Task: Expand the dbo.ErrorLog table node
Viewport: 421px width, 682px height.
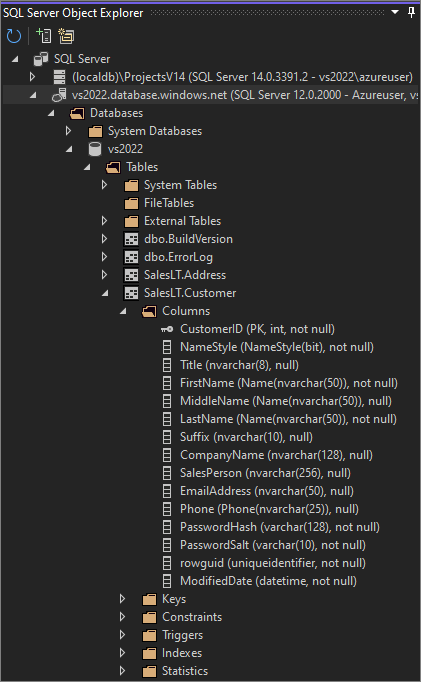Action: [104, 257]
